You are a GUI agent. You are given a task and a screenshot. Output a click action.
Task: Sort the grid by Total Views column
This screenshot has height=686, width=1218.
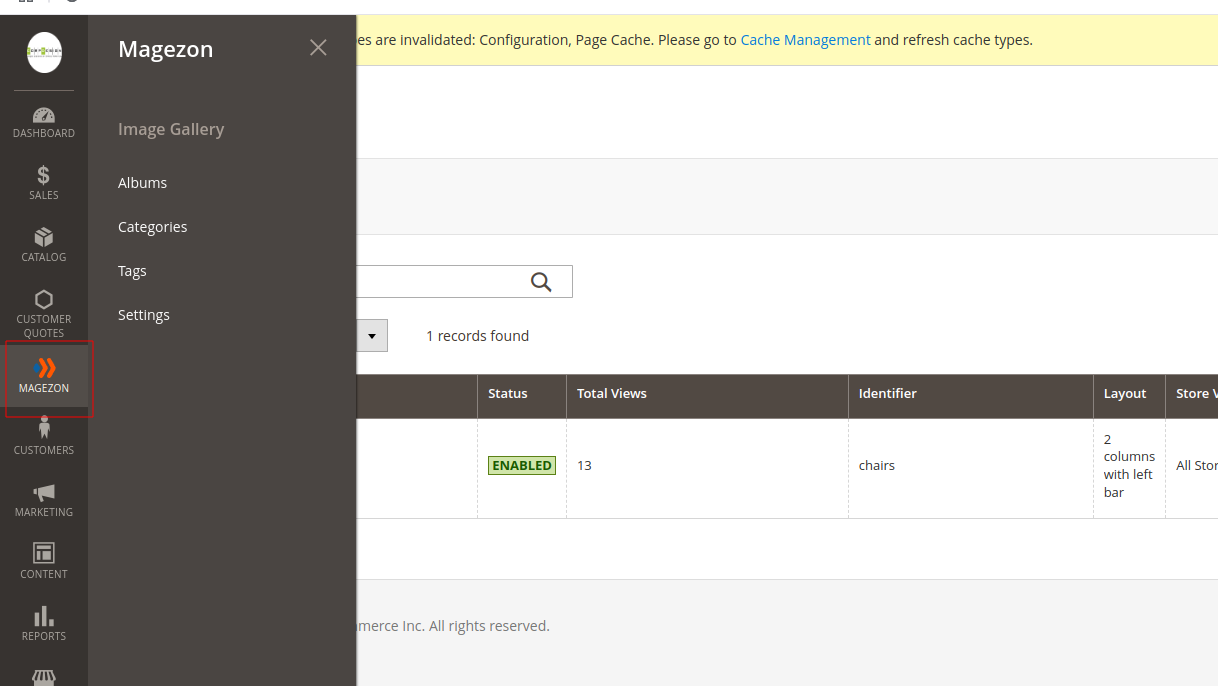coord(612,394)
